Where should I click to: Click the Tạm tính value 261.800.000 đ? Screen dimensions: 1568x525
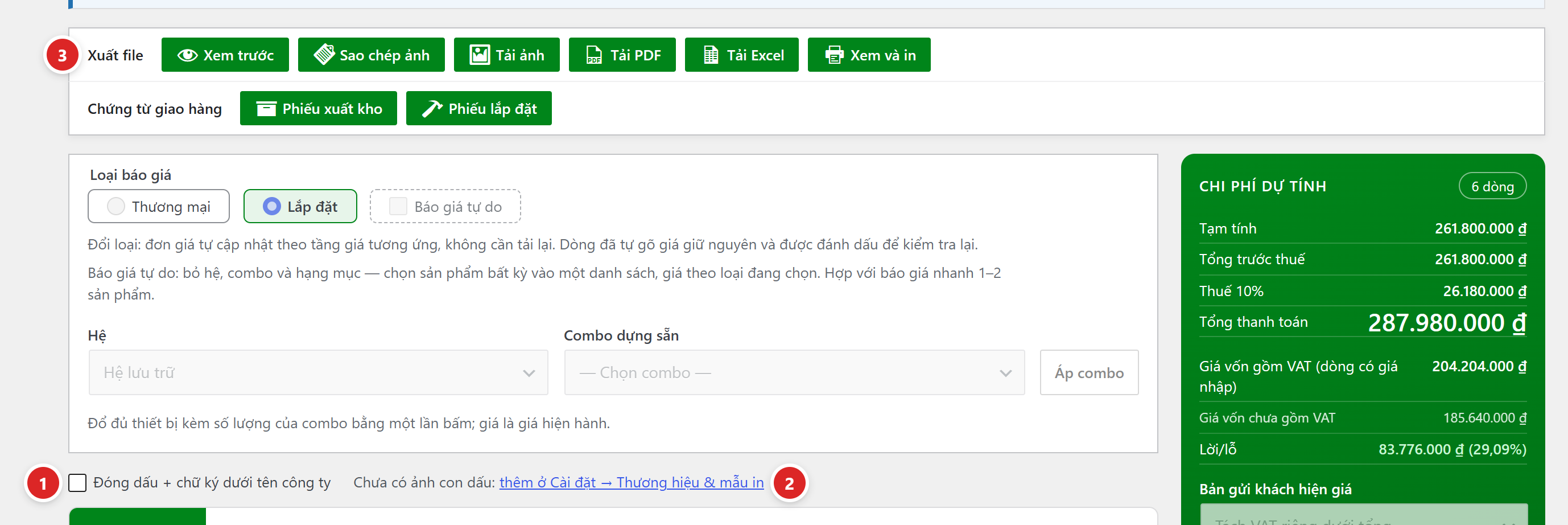1480,228
